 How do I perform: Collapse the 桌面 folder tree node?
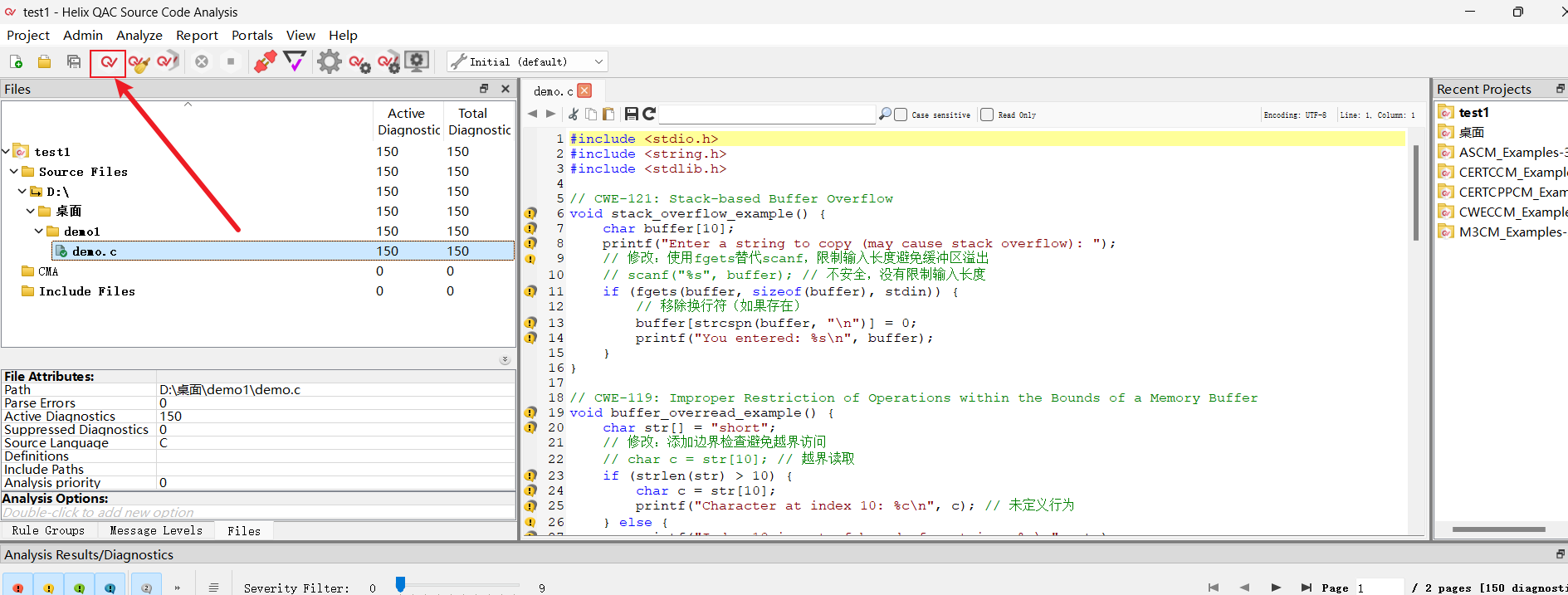click(30, 211)
